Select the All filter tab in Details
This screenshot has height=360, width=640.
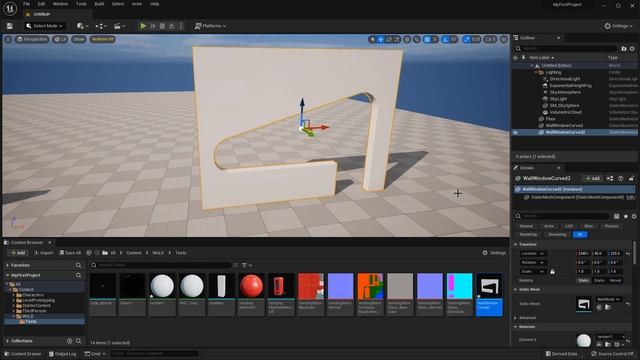pos(580,234)
